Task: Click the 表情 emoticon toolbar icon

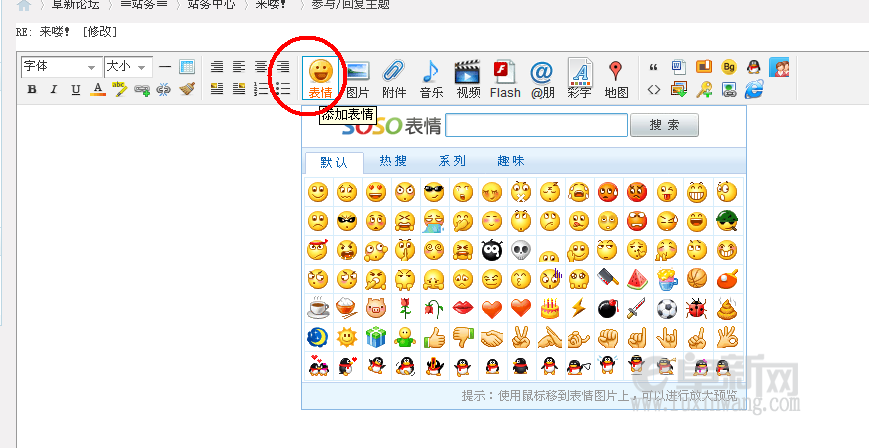Action: tap(320, 78)
